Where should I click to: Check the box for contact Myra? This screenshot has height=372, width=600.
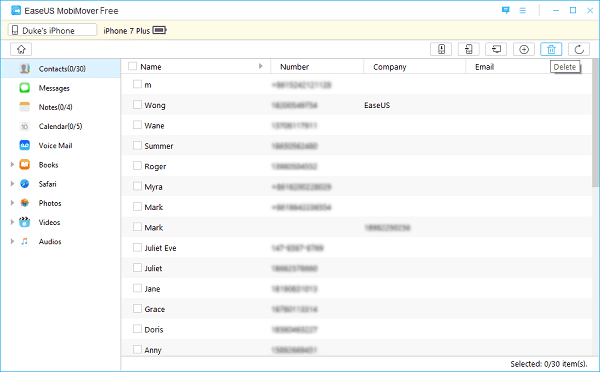(x=137, y=186)
